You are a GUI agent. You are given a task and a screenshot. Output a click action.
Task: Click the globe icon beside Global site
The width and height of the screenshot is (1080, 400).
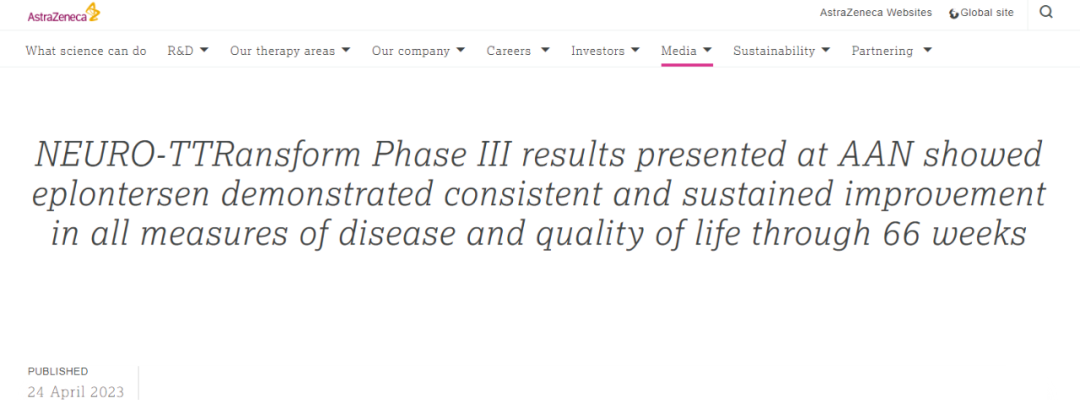coord(954,13)
